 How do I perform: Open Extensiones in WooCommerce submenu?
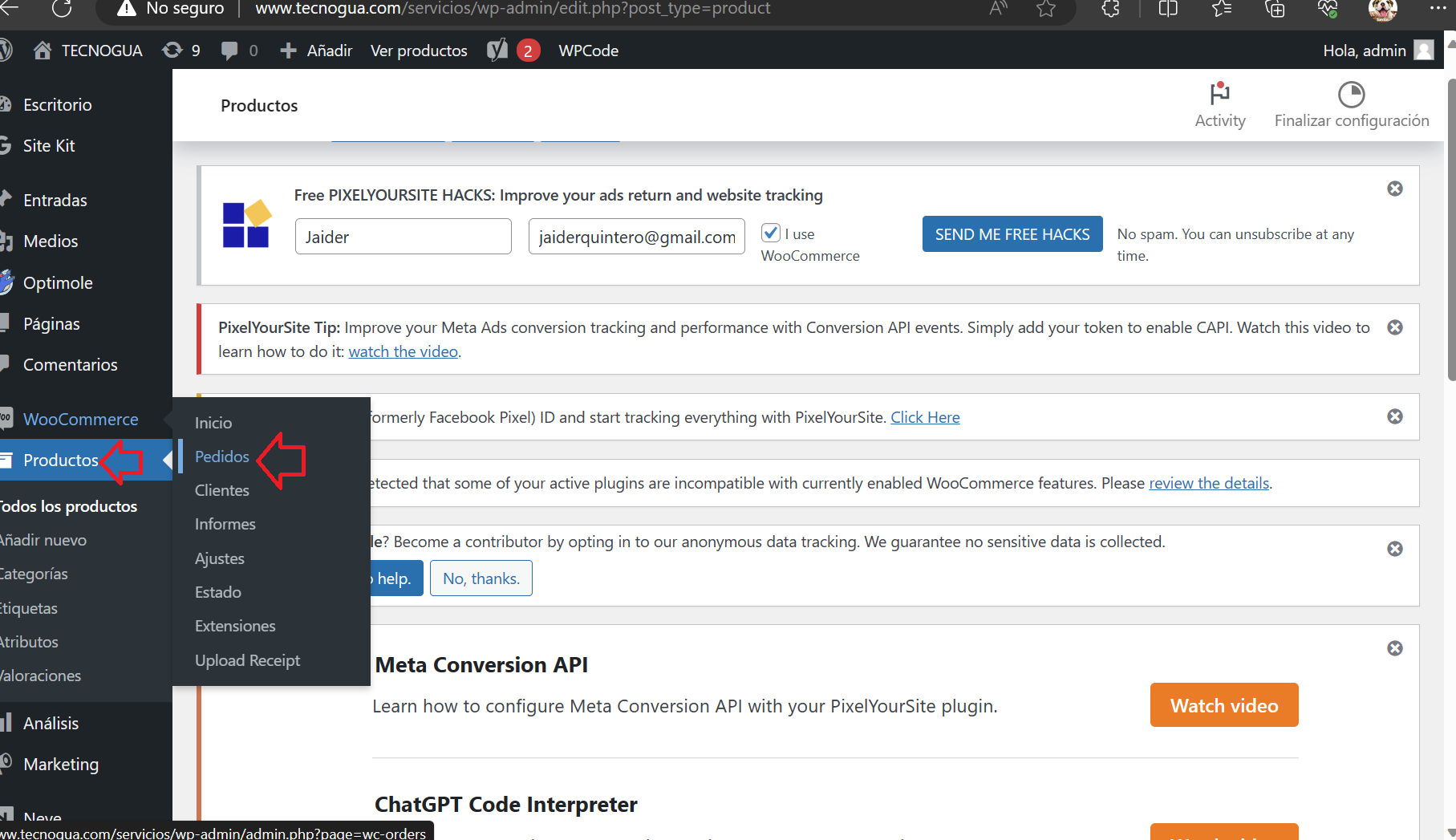[x=235, y=626]
